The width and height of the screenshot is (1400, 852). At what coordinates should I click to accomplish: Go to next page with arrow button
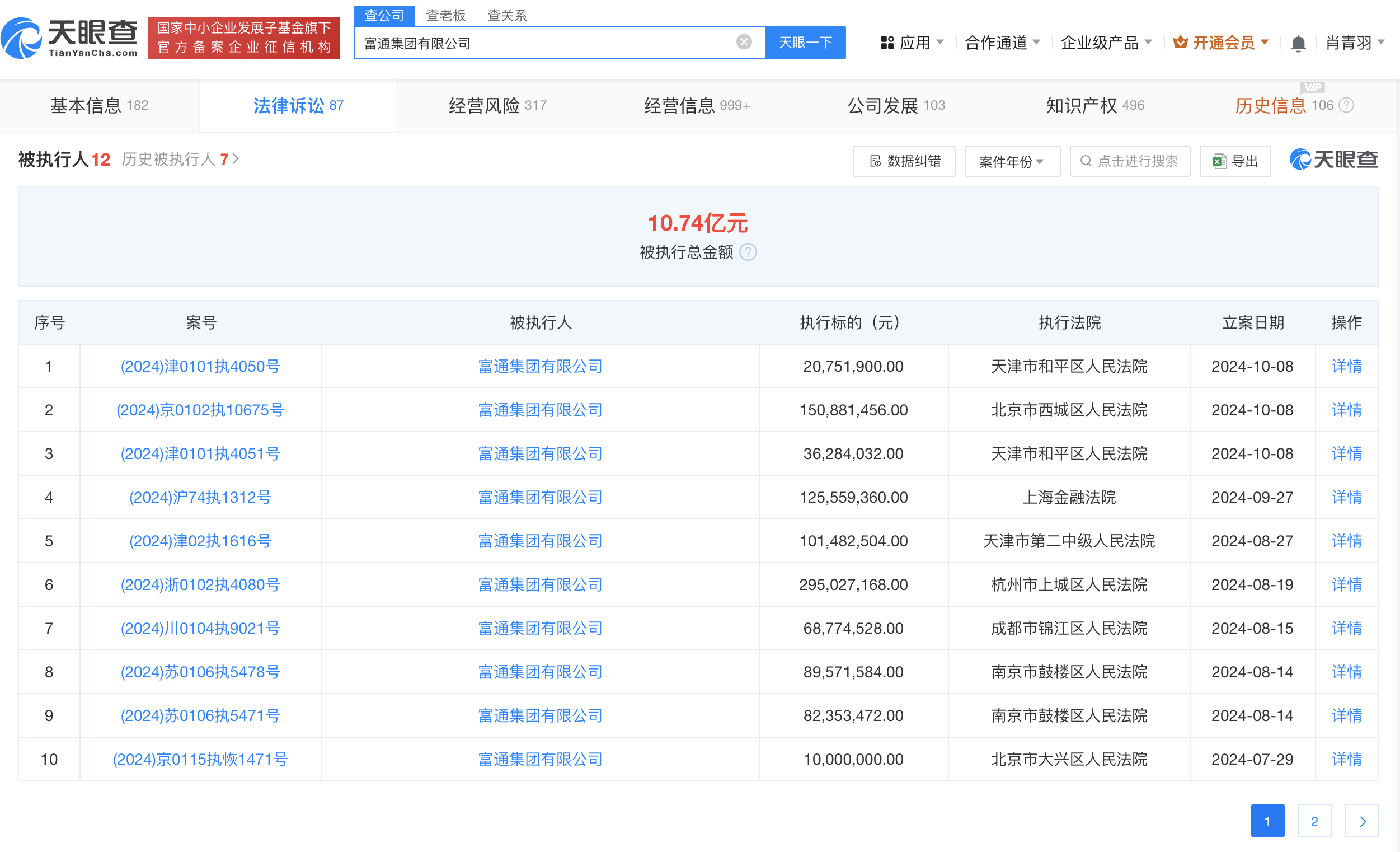pyautogui.click(x=1361, y=821)
